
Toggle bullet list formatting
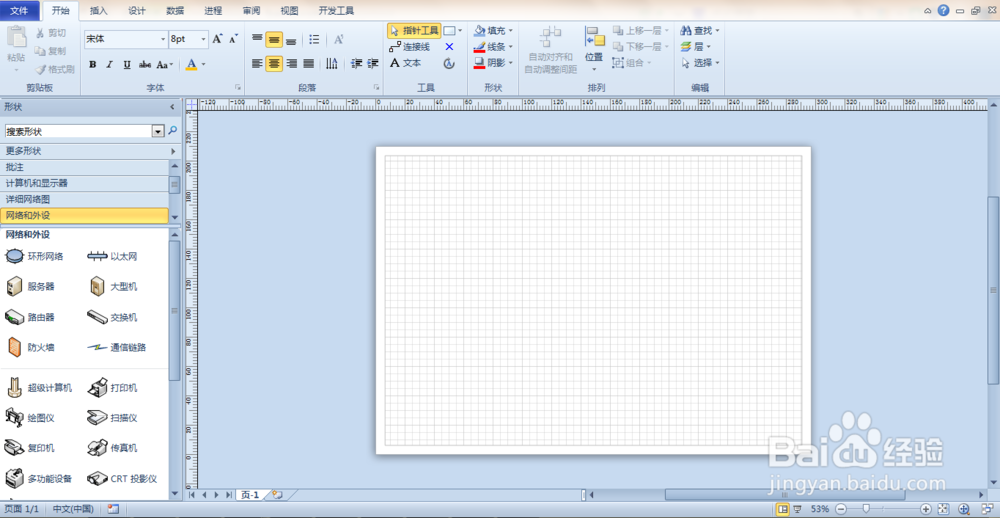[x=314, y=40]
